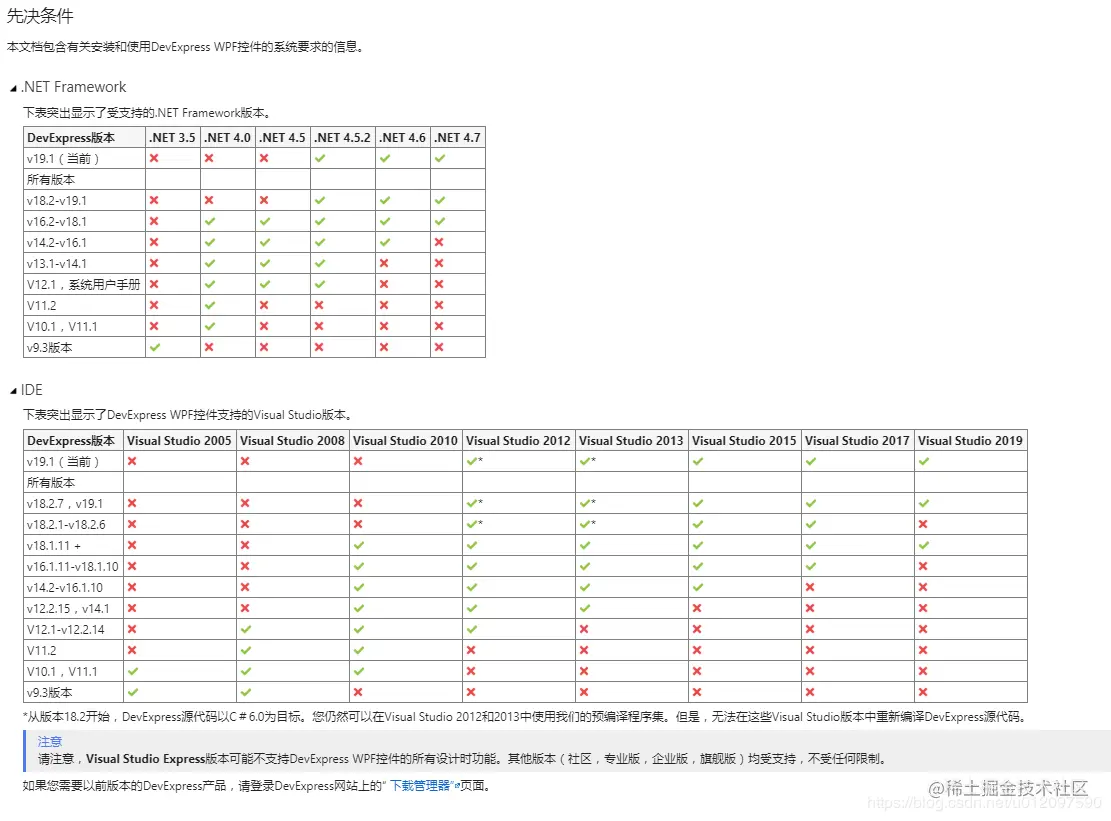Viewport: 1111px width, 821px height.
Task: Click the red cross for v9.3版本 under Visual Studio 2010
Action: [358, 692]
